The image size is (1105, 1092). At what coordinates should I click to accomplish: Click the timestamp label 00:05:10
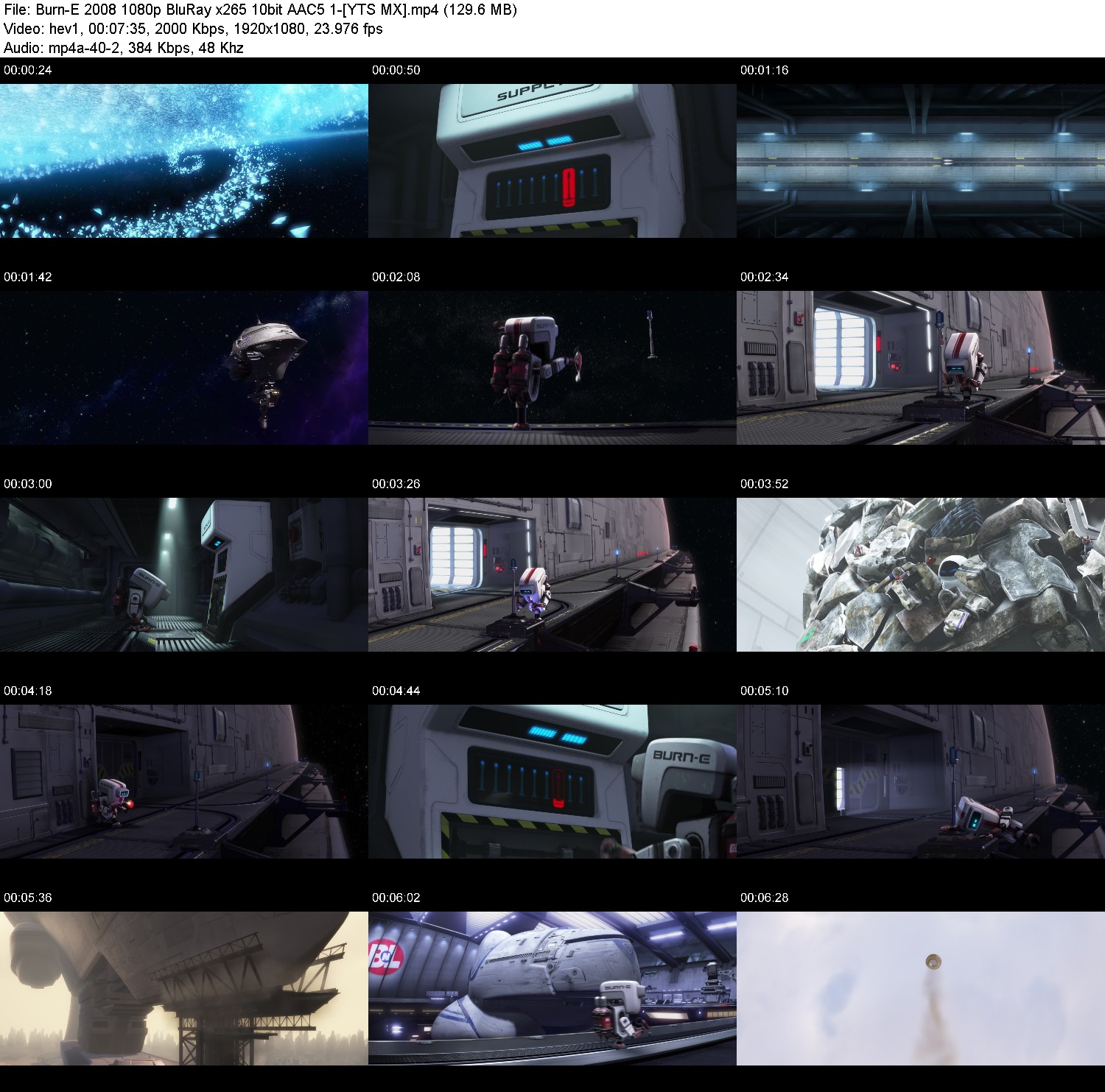[765, 691]
